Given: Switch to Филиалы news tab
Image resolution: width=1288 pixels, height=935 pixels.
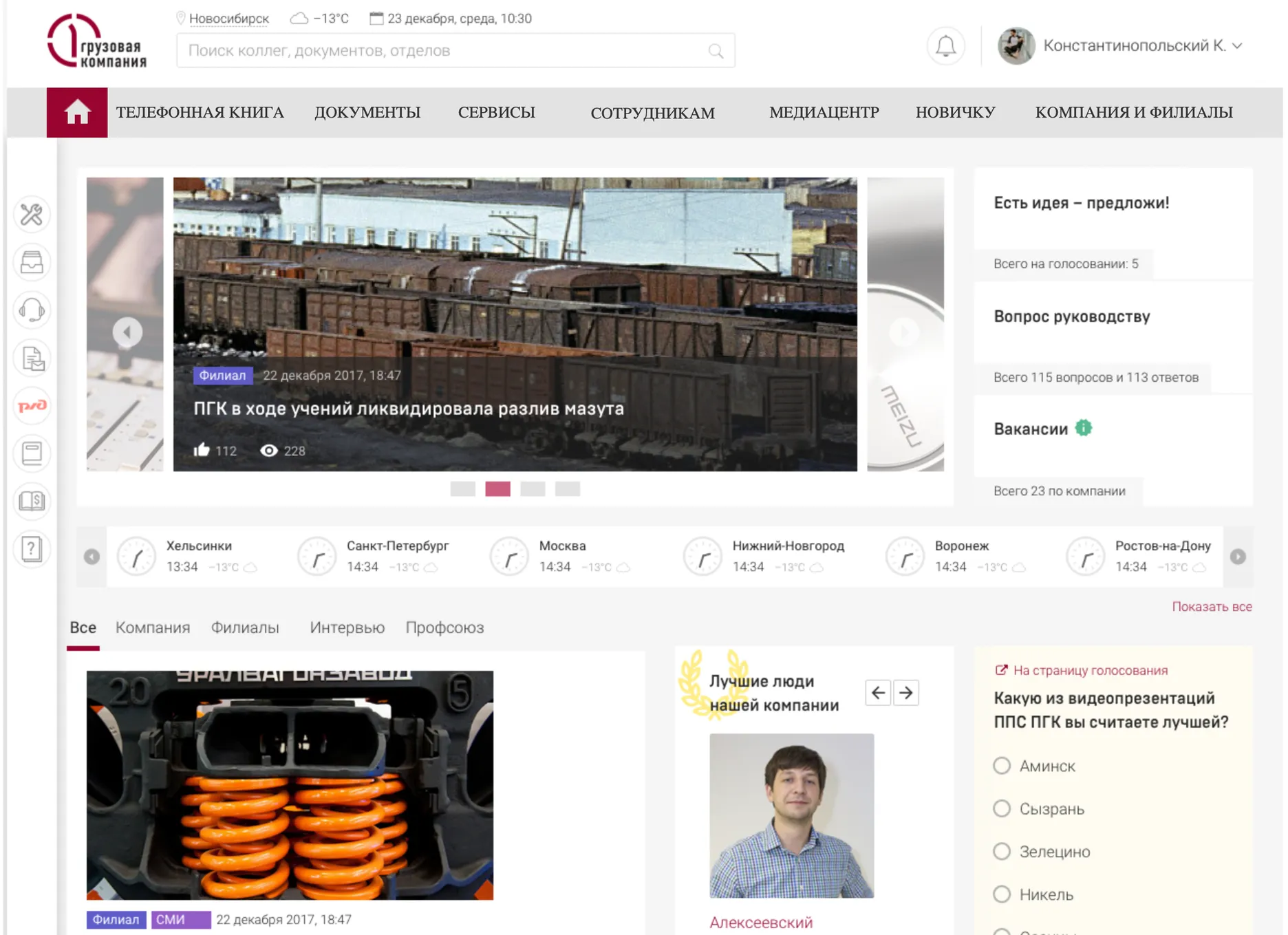Looking at the screenshot, I should [x=245, y=627].
